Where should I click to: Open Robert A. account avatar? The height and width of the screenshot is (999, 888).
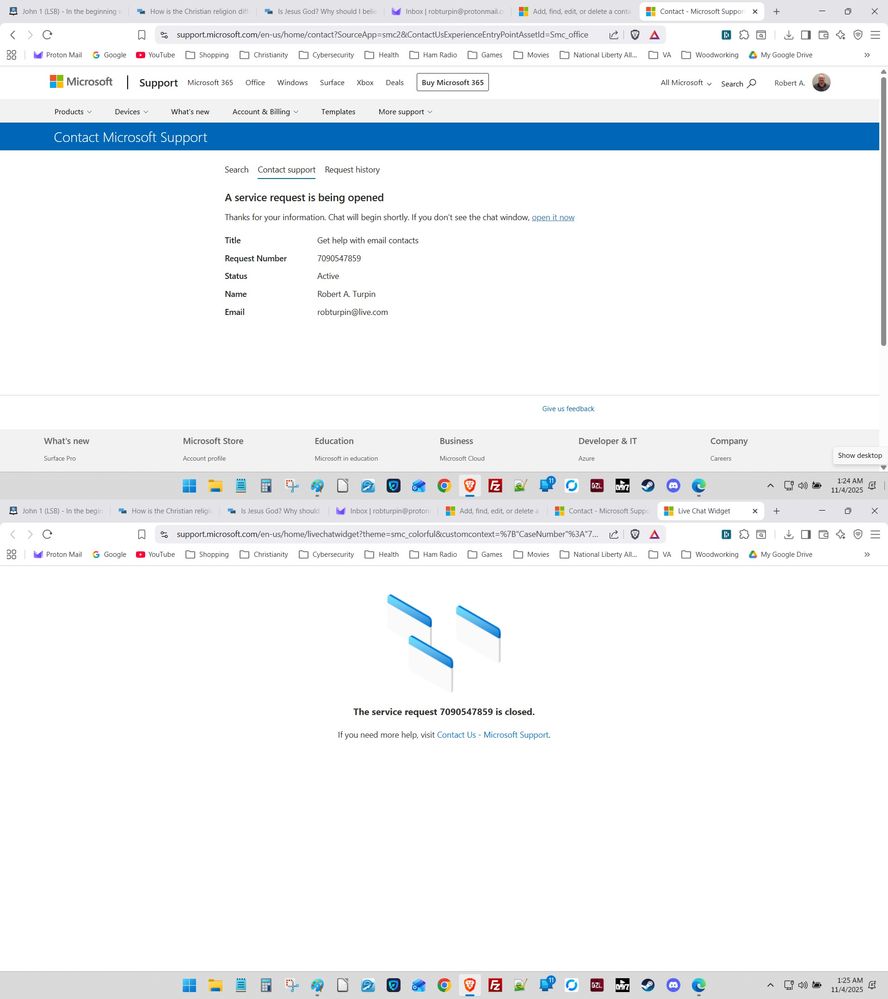click(821, 82)
